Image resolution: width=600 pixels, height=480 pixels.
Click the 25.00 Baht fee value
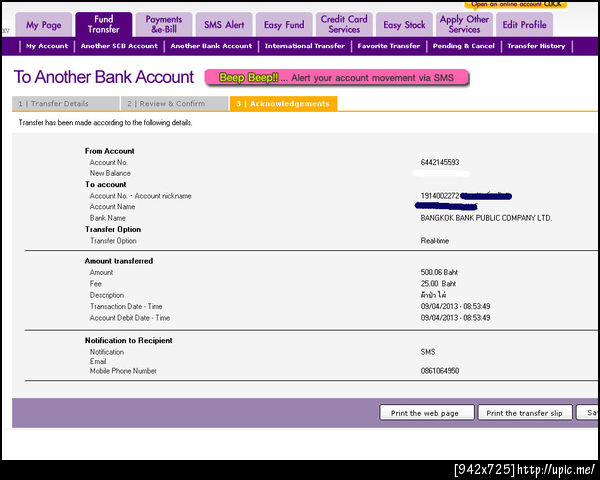coord(438,284)
